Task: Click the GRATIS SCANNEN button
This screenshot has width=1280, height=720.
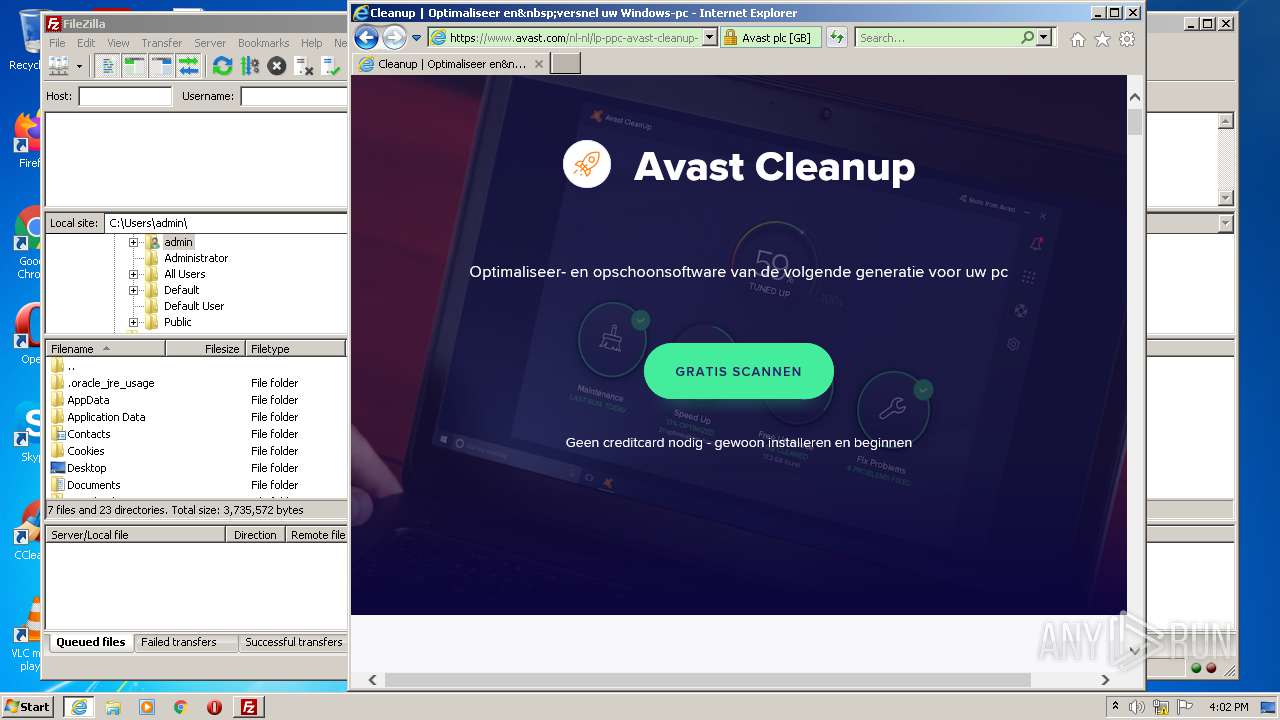Action: 739,371
